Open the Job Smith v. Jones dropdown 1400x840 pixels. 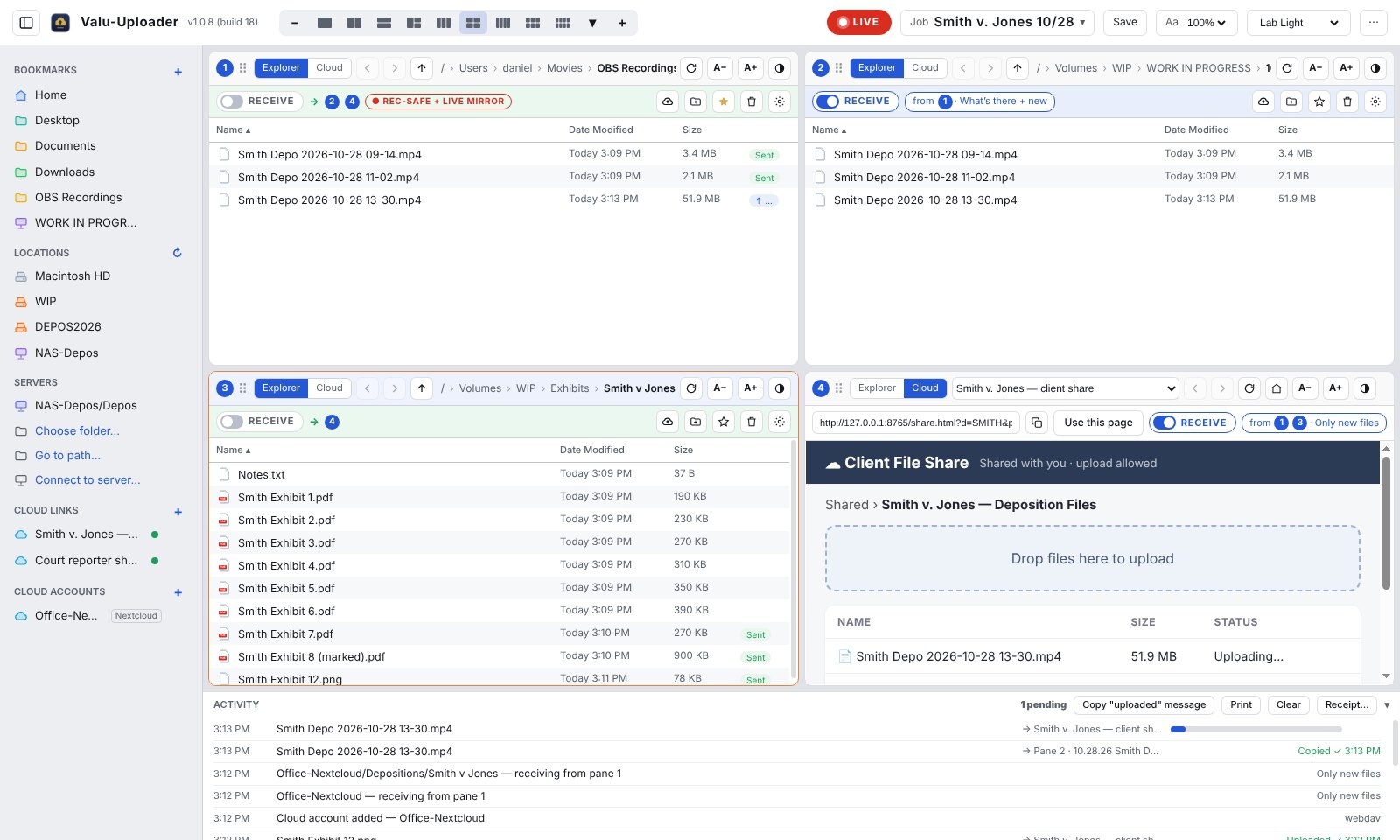(x=997, y=23)
